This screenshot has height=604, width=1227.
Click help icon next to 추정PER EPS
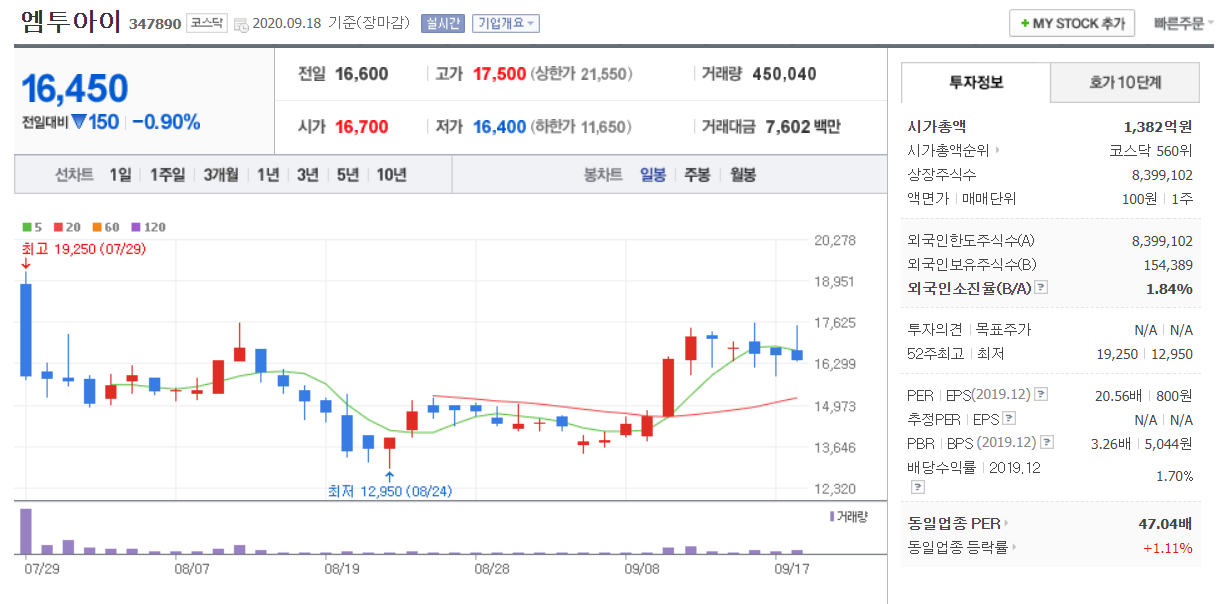pyautogui.click(x=1009, y=418)
